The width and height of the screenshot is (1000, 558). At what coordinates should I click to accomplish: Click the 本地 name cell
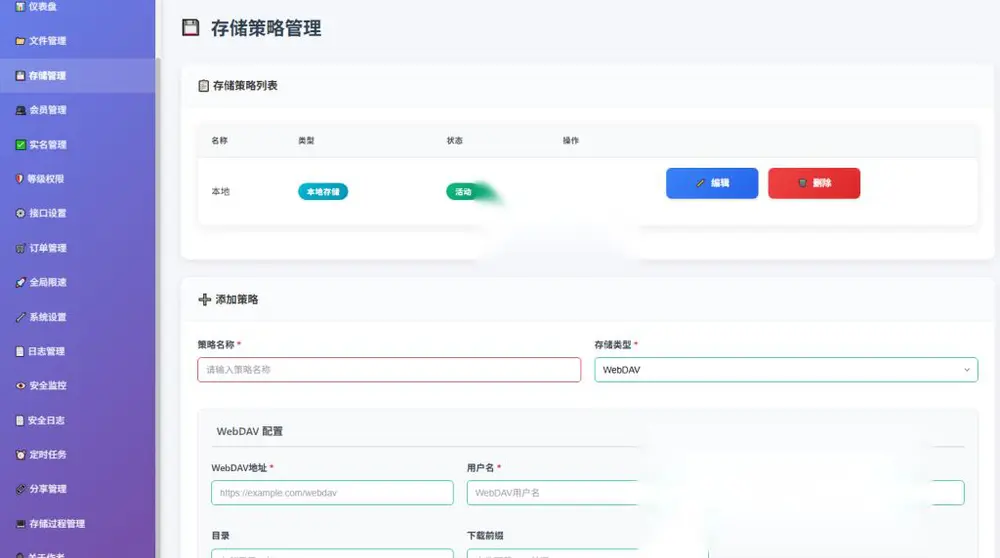coord(221,191)
